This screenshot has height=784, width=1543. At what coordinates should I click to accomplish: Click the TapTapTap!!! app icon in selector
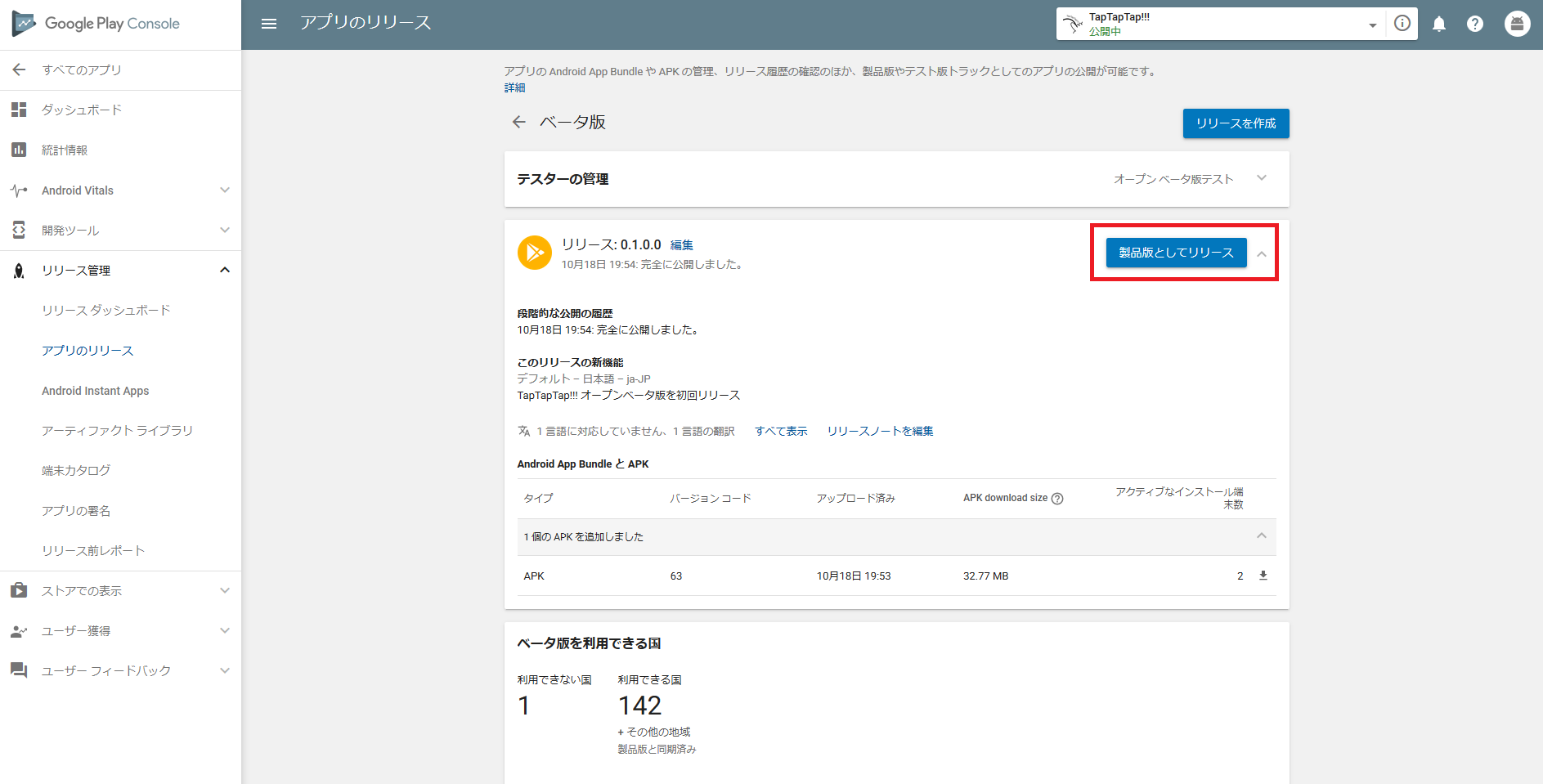point(1073,24)
